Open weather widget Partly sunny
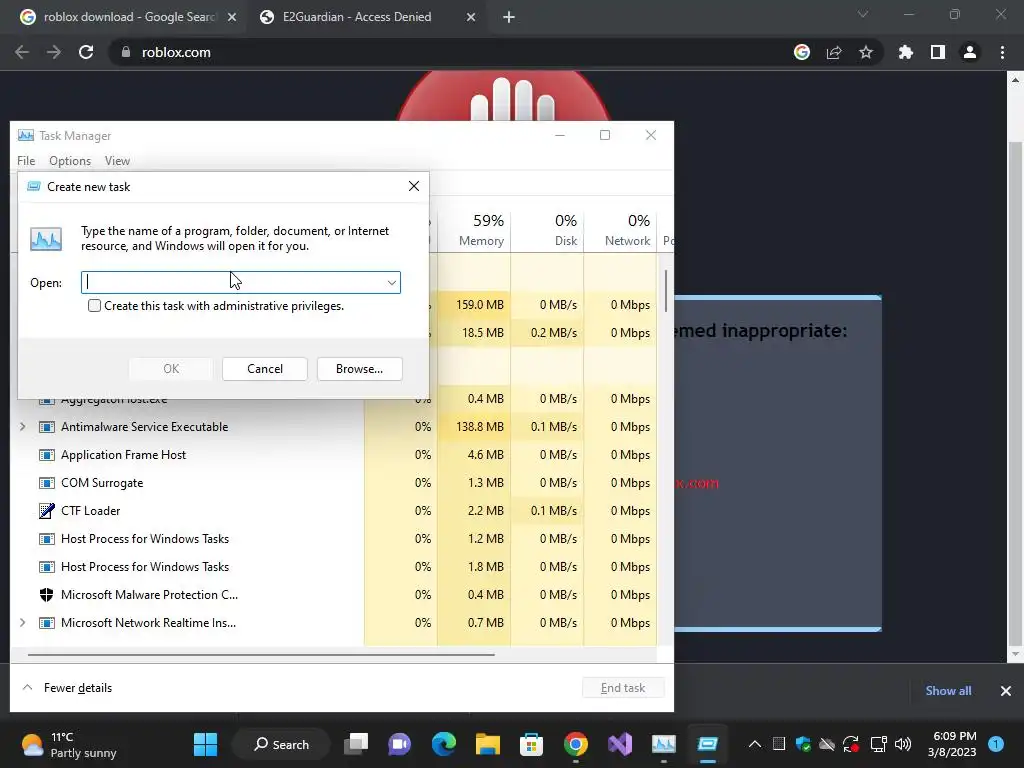The width and height of the screenshot is (1024, 768). (69, 744)
